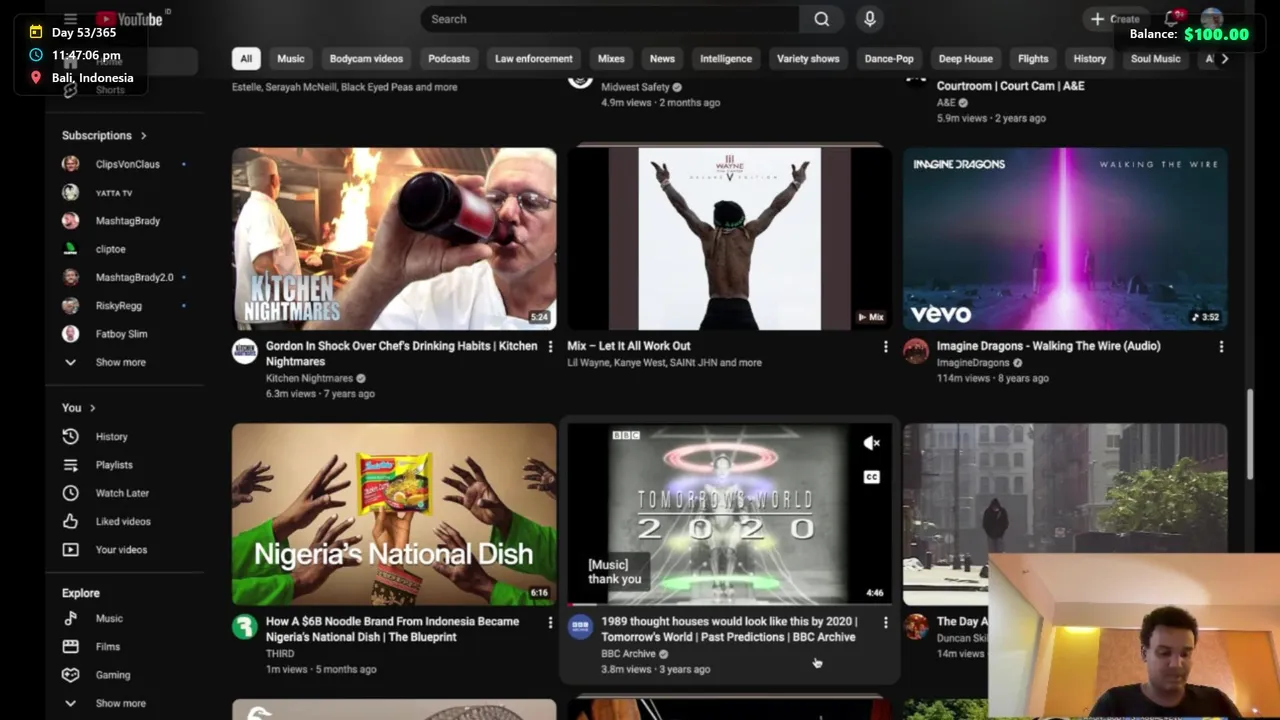Select the Intelligence filter chip
Screen dimensions: 1280x720
coord(726,59)
